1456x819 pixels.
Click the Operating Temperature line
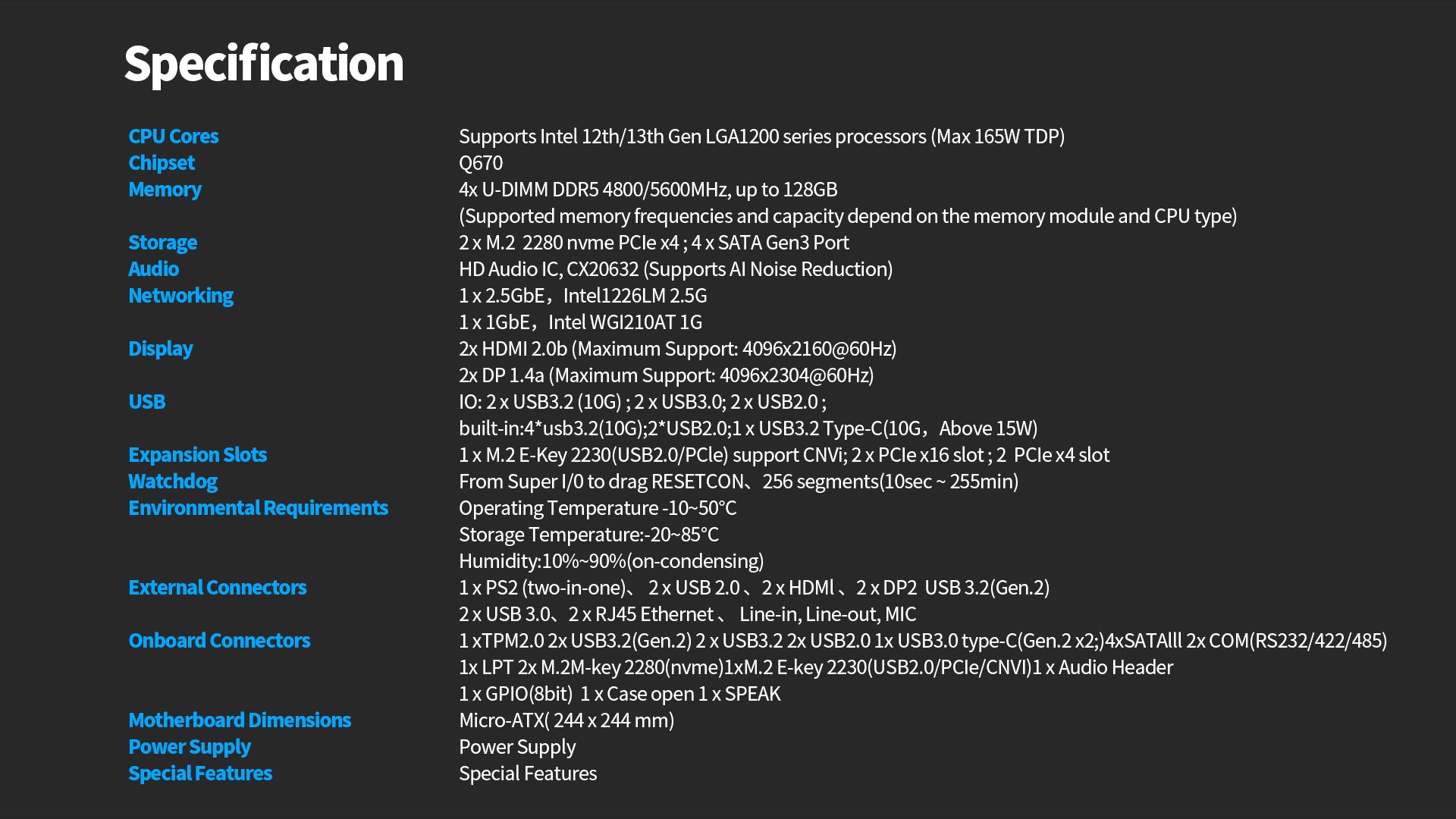pyautogui.click(x=597, y=508)
